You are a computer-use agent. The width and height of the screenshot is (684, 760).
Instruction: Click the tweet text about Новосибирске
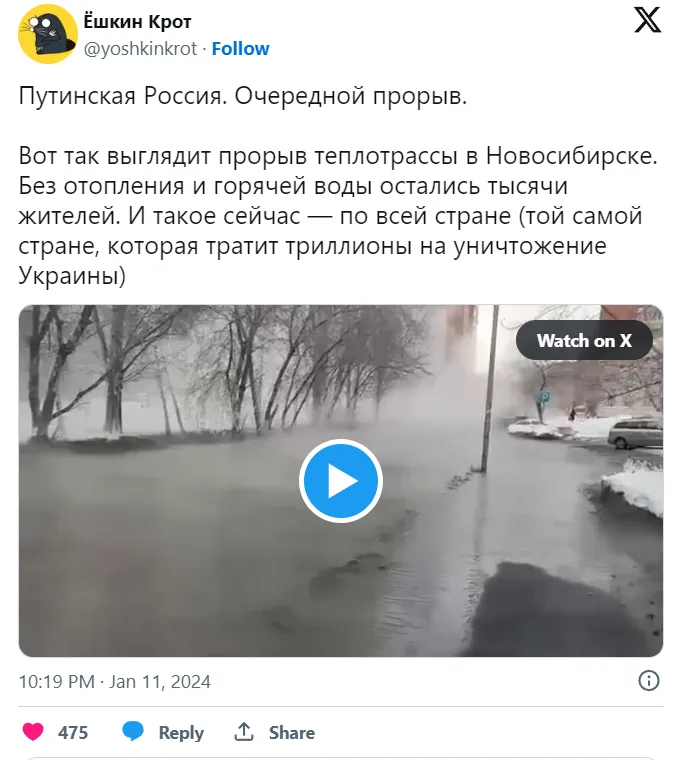pos(338,216)
